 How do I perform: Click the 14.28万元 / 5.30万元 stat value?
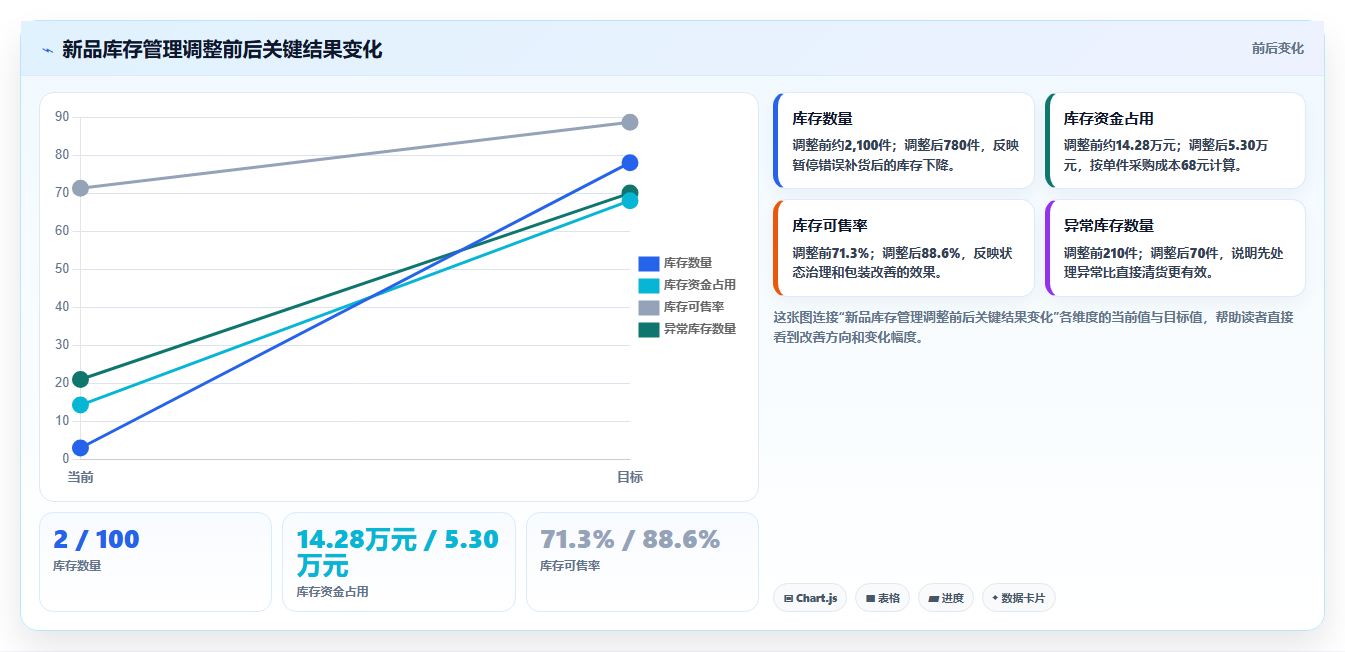click(397, 552)
